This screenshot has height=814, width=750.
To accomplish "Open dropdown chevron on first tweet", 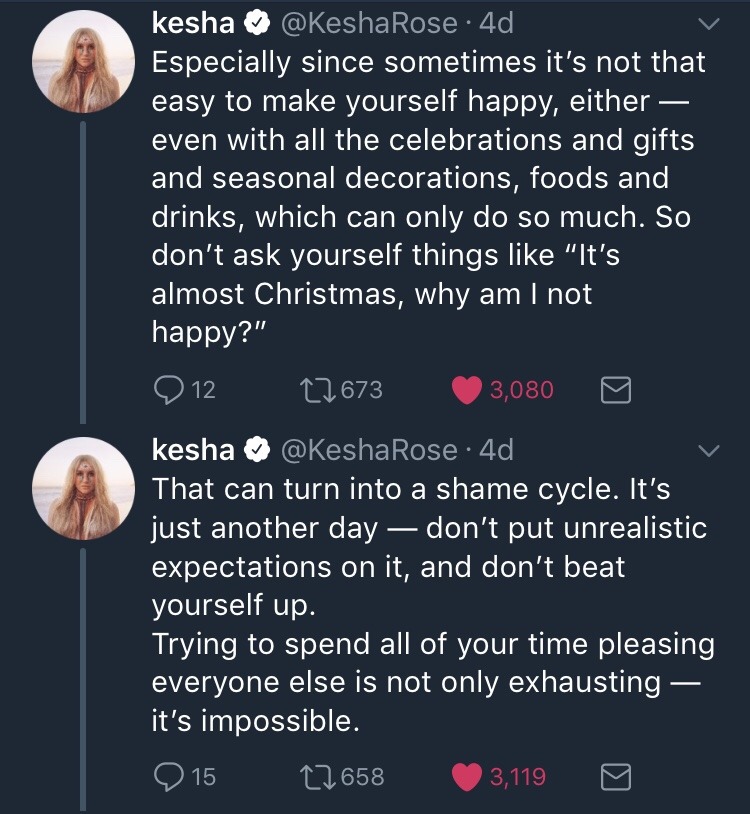I will click(x=708, y=24).
